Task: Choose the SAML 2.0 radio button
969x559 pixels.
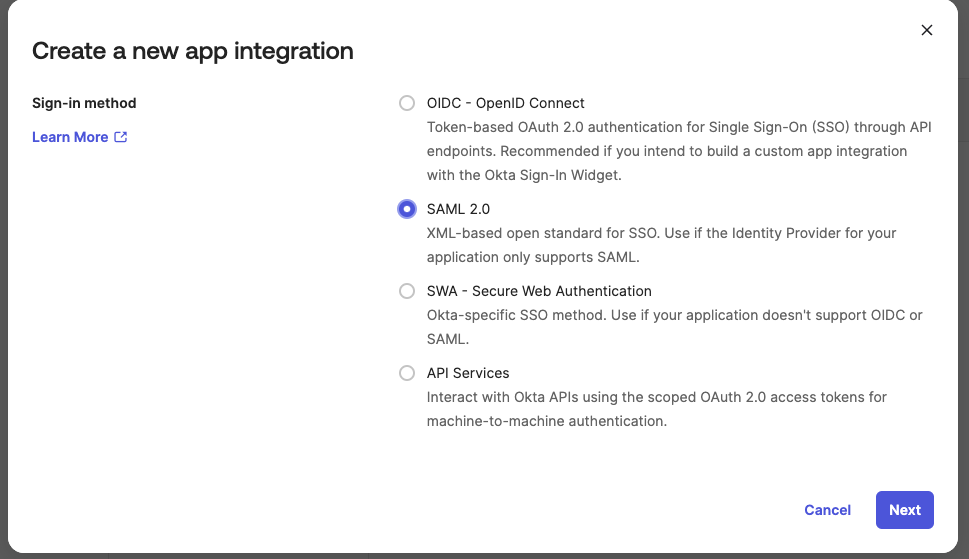Action: click(x=406, y=209)
